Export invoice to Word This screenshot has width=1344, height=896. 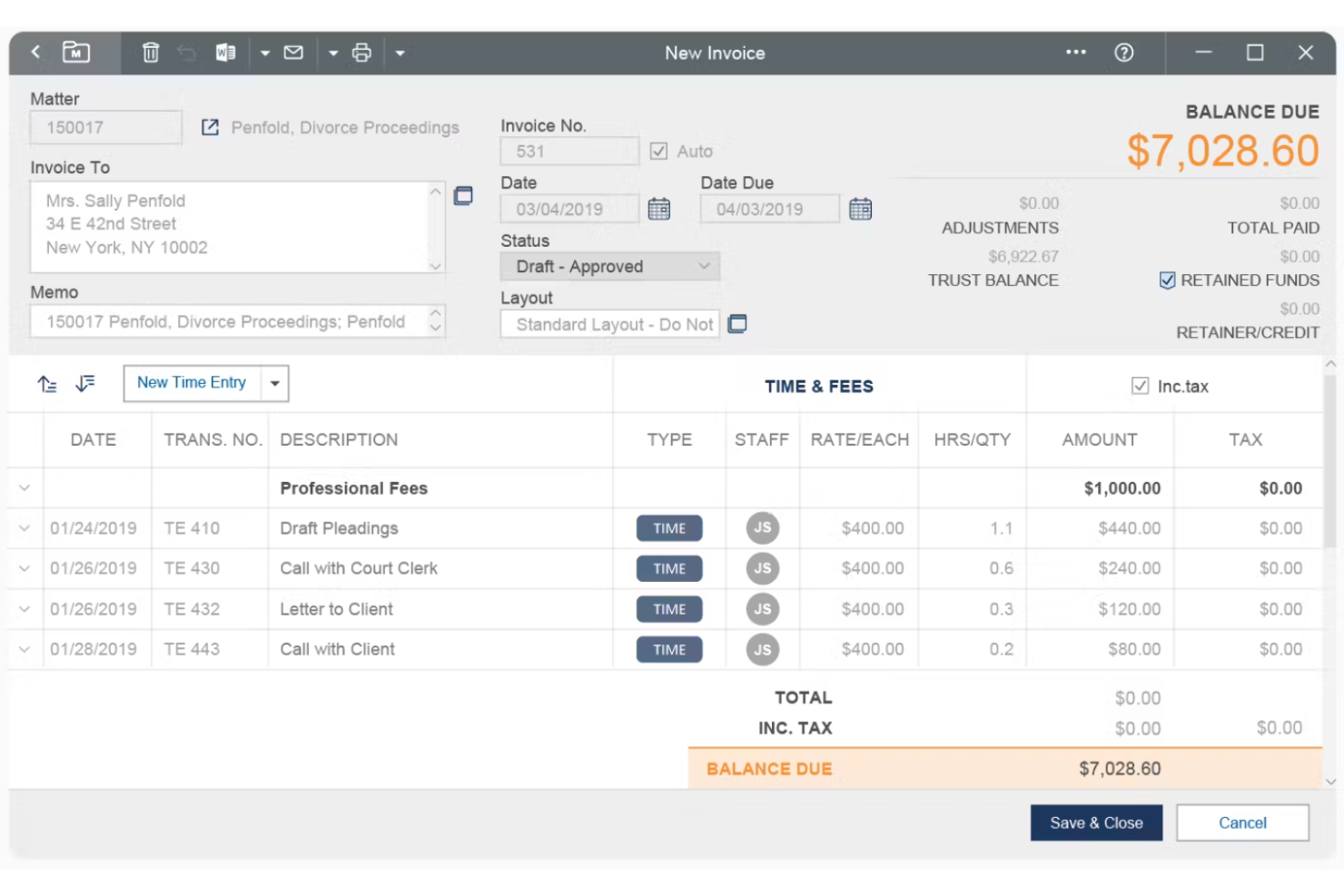point(225,53)
